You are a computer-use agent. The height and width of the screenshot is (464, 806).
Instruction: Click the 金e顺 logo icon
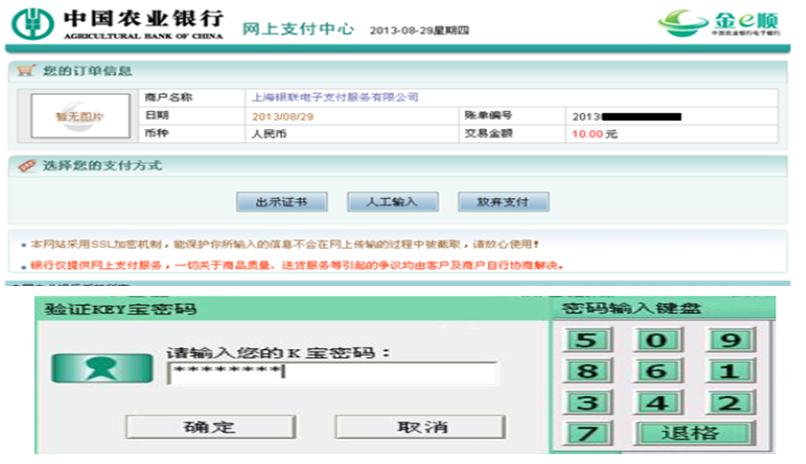[686, 23]
